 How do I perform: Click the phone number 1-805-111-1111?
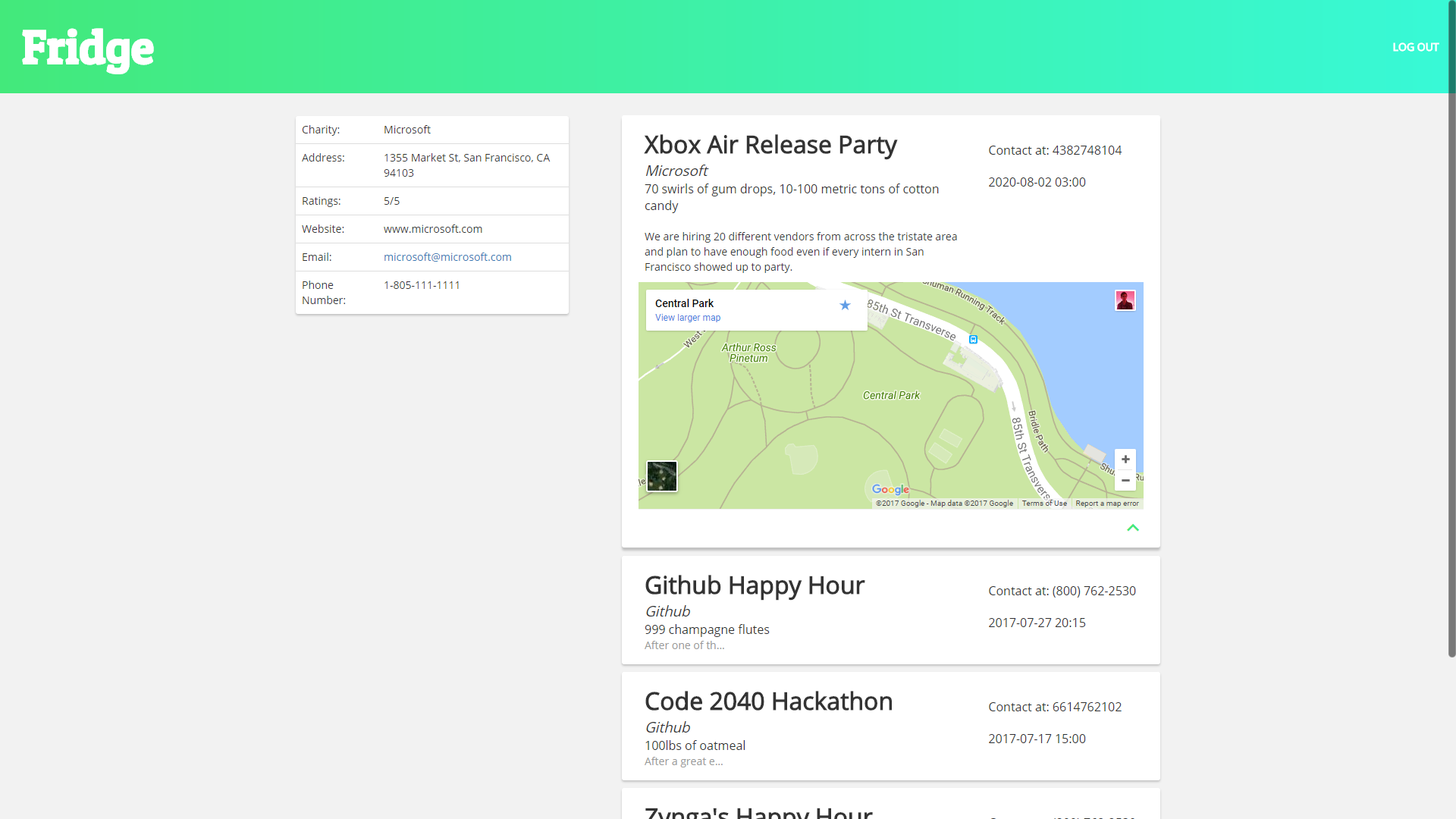pyautogui.click(x=422, y=285)
